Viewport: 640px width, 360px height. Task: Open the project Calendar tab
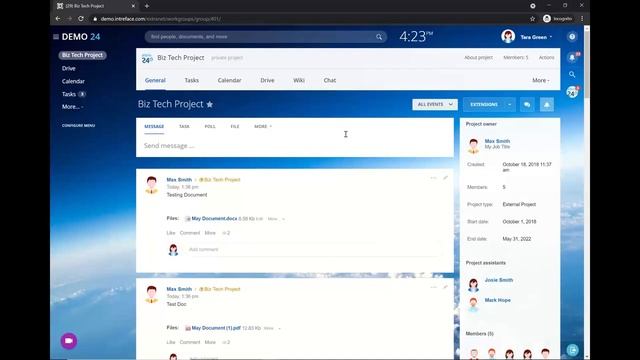tap(229, 80)
